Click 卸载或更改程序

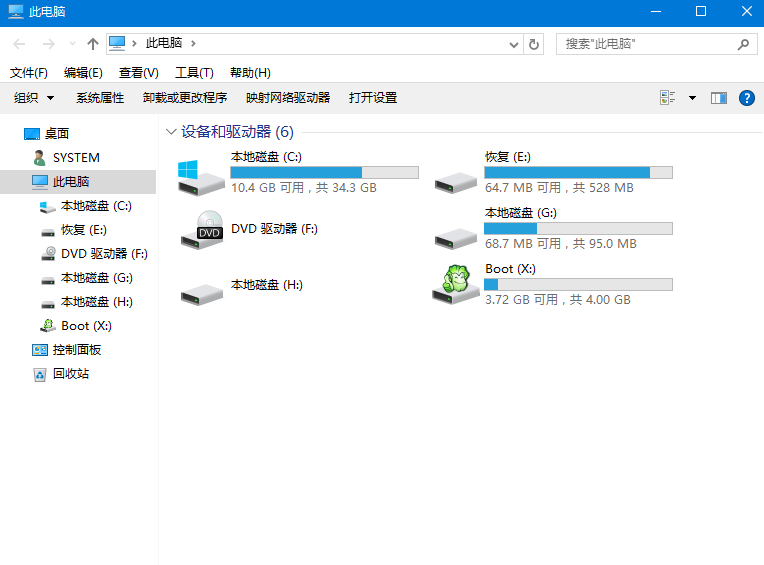pos(185,98)
